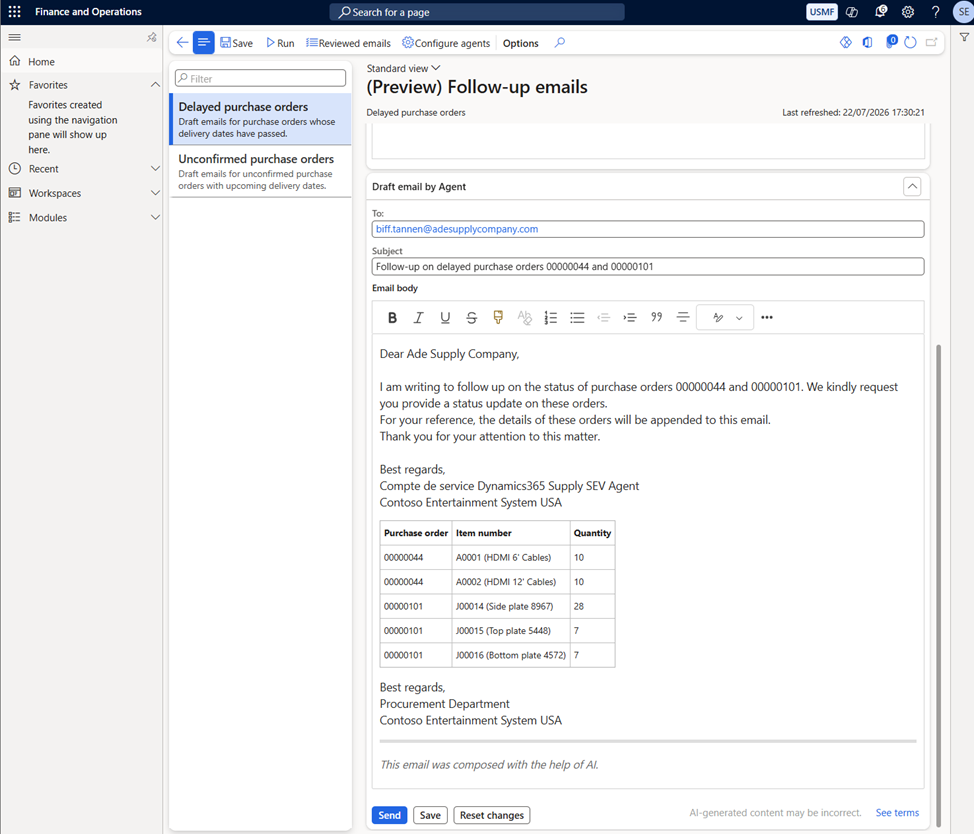Open the text alignment option
Screen dimensions: 974x834
coord(683,317)
